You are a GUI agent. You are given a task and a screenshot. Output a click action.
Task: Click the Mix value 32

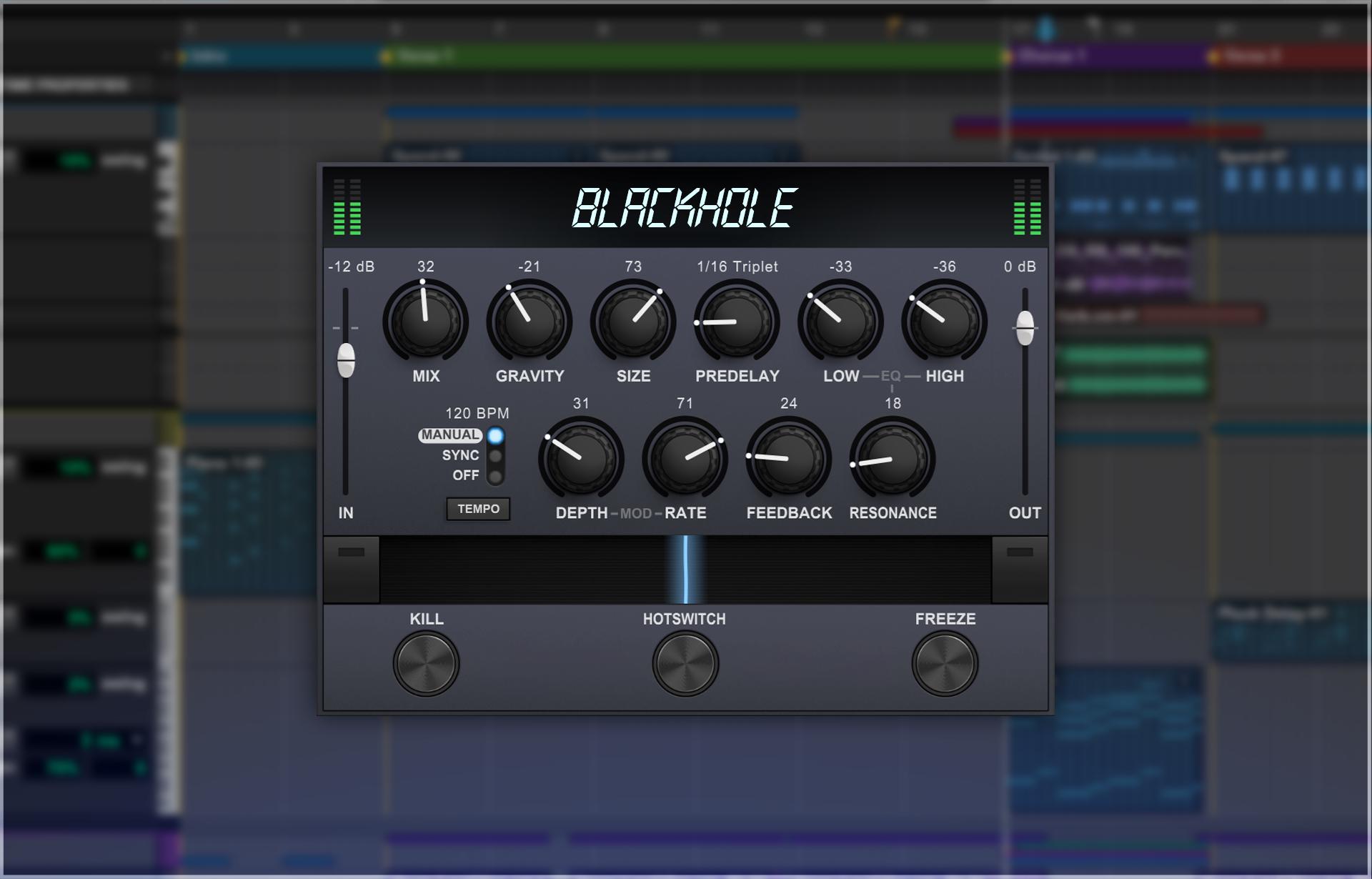tap(426, 267)
